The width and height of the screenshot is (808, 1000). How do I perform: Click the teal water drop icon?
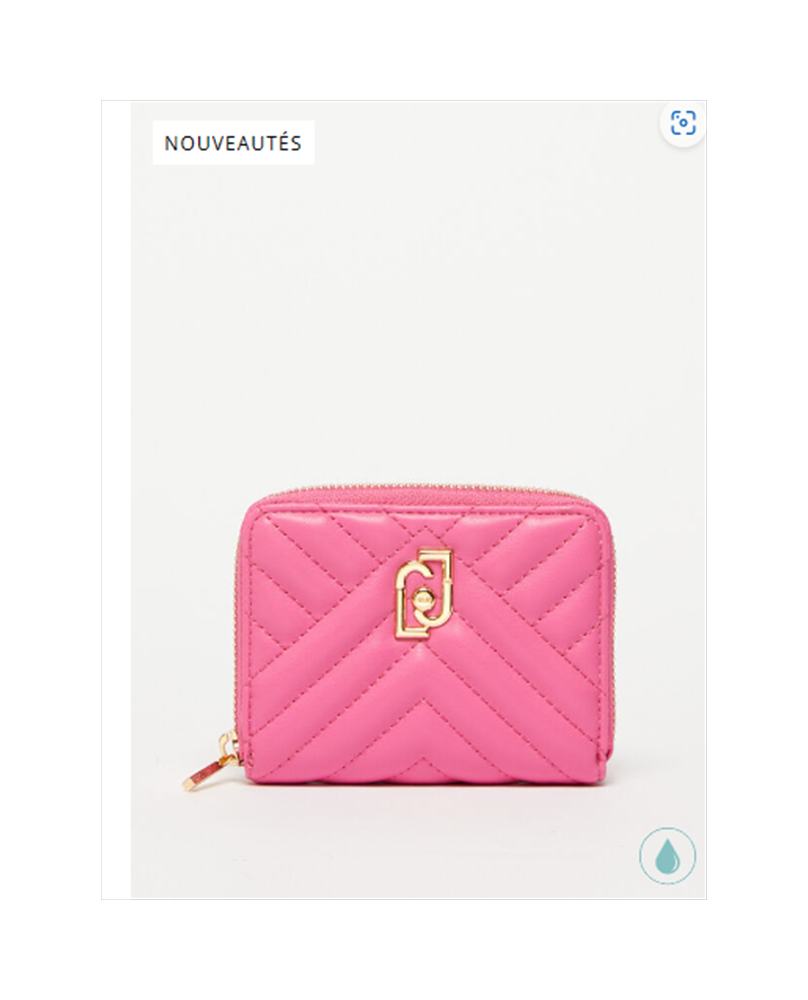click(x=667, y=856)
